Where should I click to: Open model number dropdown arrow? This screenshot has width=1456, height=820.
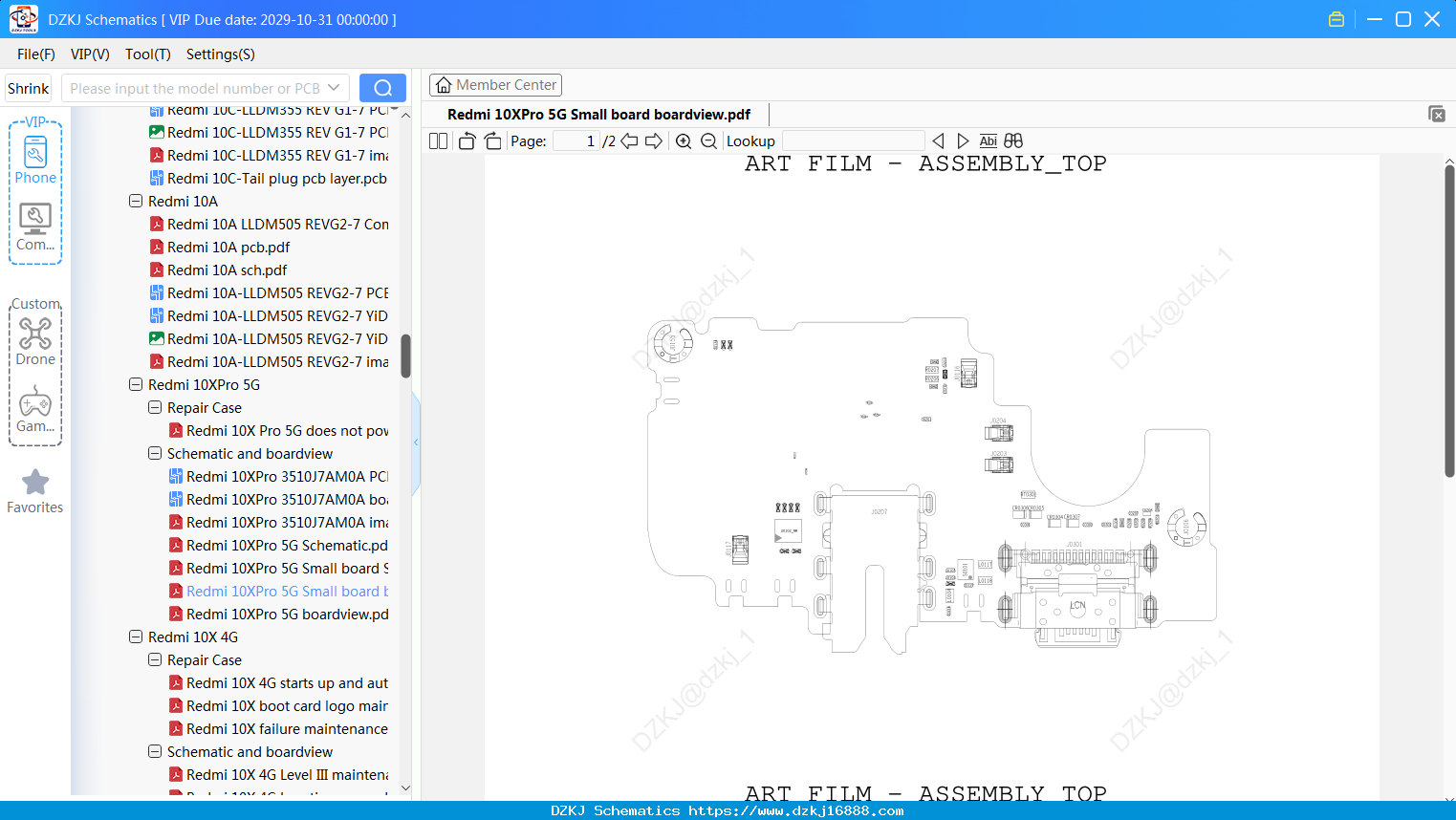click(x=334, y=88)
